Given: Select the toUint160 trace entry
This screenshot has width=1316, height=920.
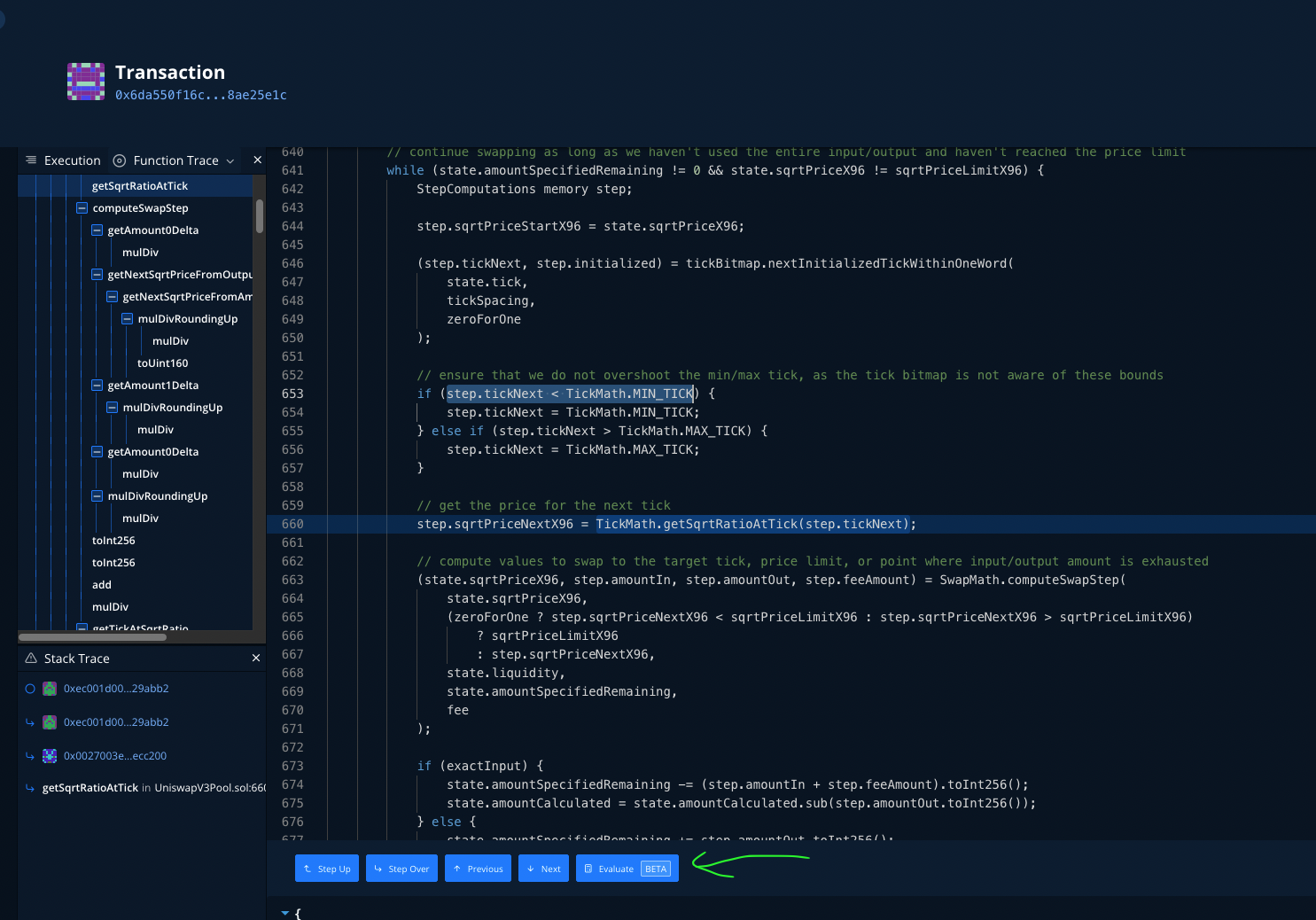Looking at the screenshot, I should pos(162,363).
